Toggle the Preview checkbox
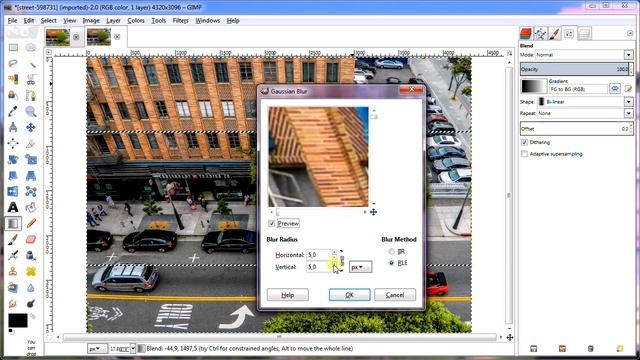The width and height of the screenshot is (640, 360). click(x=272, y=223)
